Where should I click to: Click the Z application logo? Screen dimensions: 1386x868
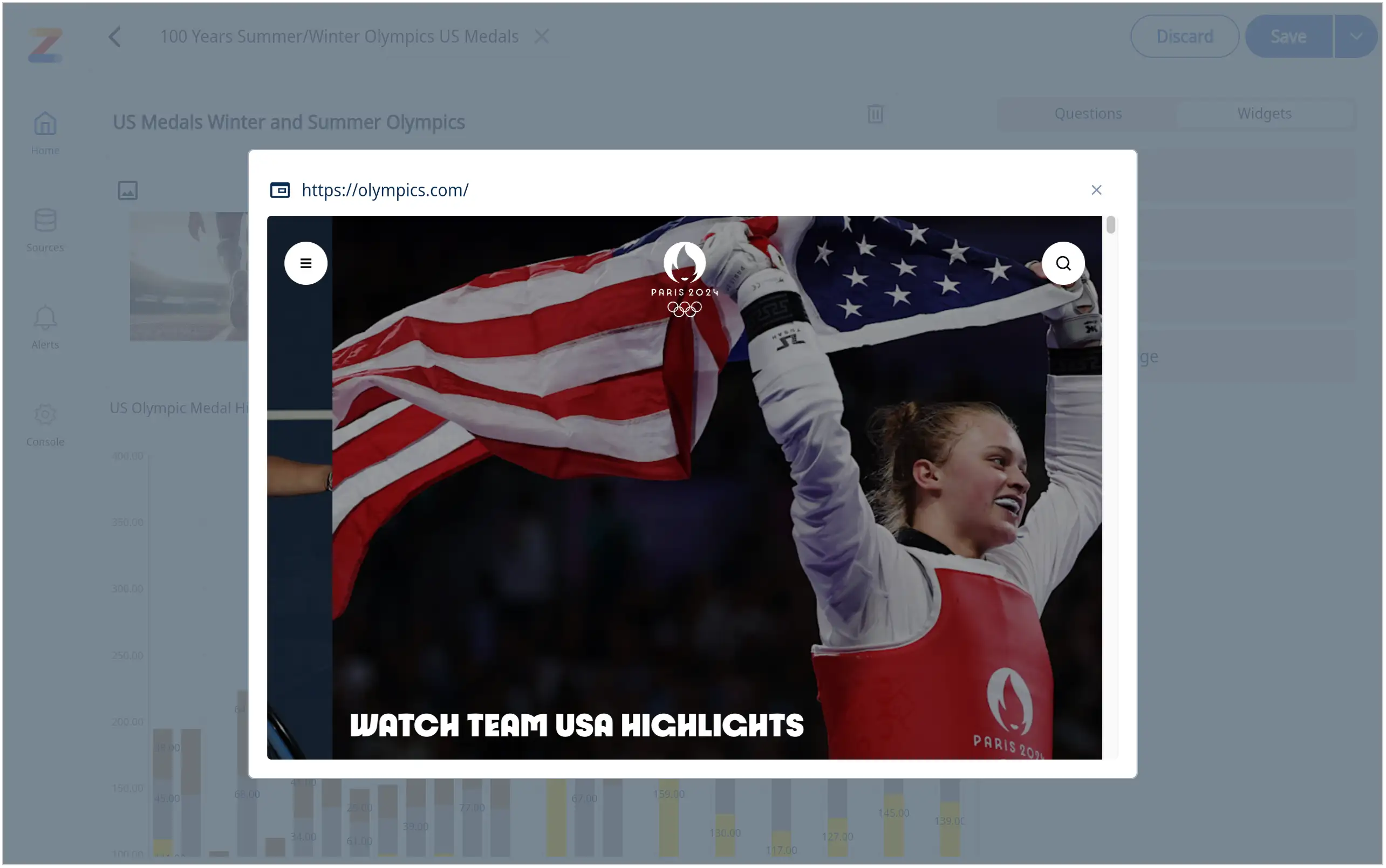click(45, 45)
